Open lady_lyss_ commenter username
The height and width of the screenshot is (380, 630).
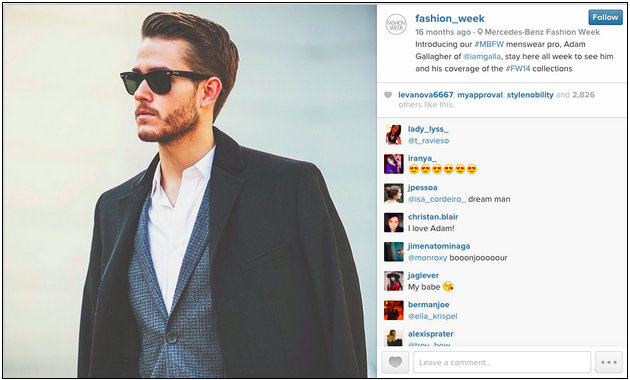tap(428, 129)
